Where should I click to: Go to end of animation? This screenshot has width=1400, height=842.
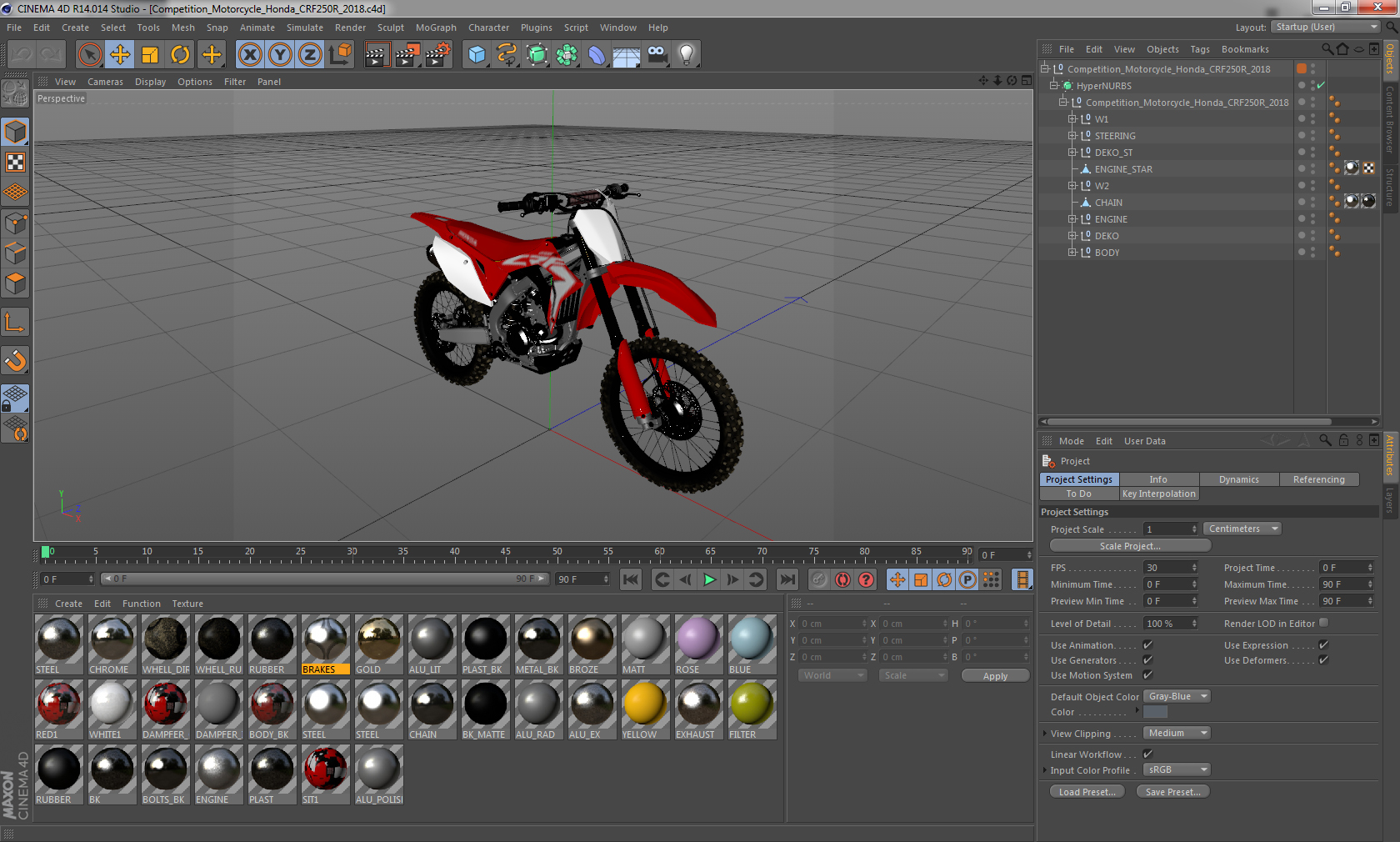[x=787, y=579]
